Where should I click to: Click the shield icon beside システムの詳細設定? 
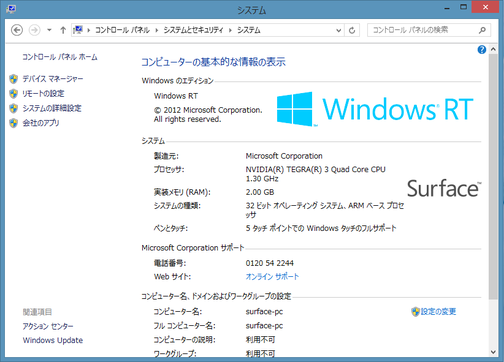(x=13, y=108)
